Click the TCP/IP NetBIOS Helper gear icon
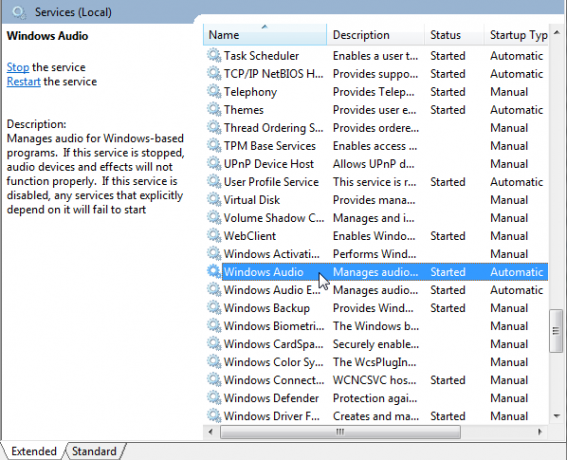 pyautogui.click(x=214, y=74)
